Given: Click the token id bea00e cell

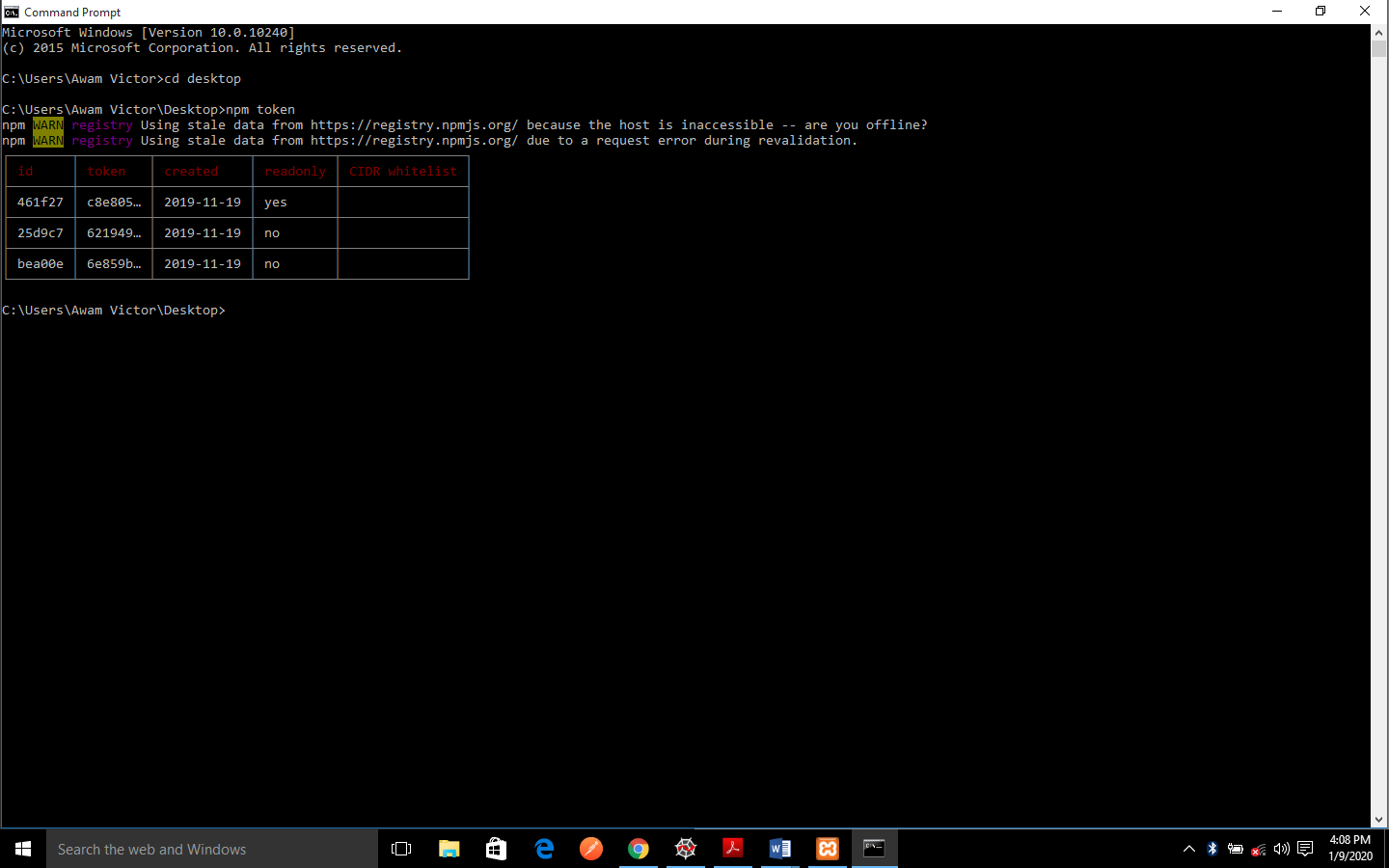Looking at the screenshot, I should coord(41,264).
